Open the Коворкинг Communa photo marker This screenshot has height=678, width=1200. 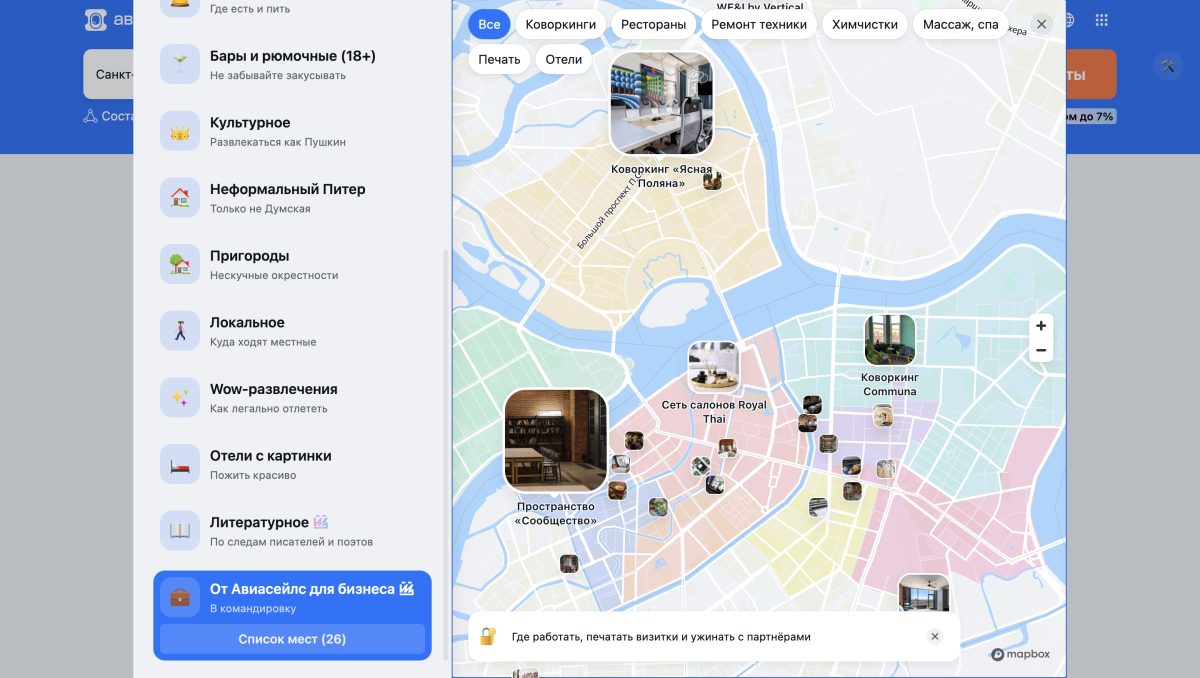(x=889, y=340)
